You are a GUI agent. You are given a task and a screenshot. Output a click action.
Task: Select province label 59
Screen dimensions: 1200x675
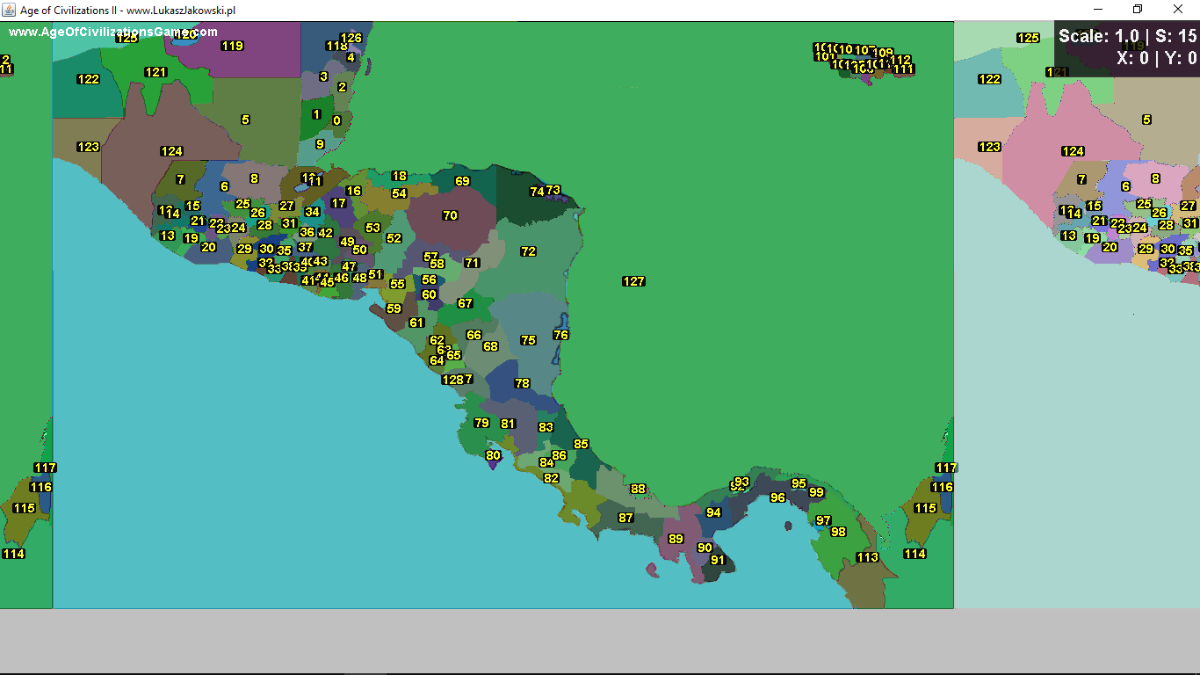pyautogui.click(x=394, y=309)
